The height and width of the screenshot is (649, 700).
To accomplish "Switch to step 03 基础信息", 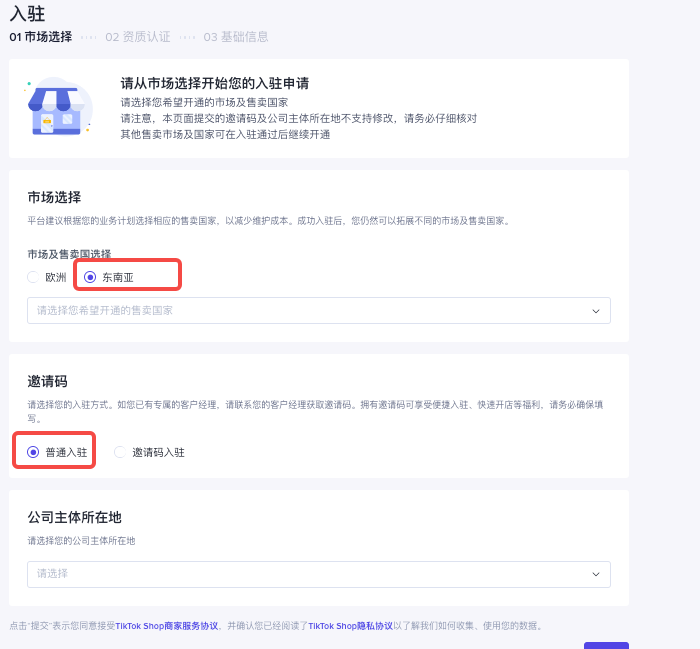I will [236, 37].
